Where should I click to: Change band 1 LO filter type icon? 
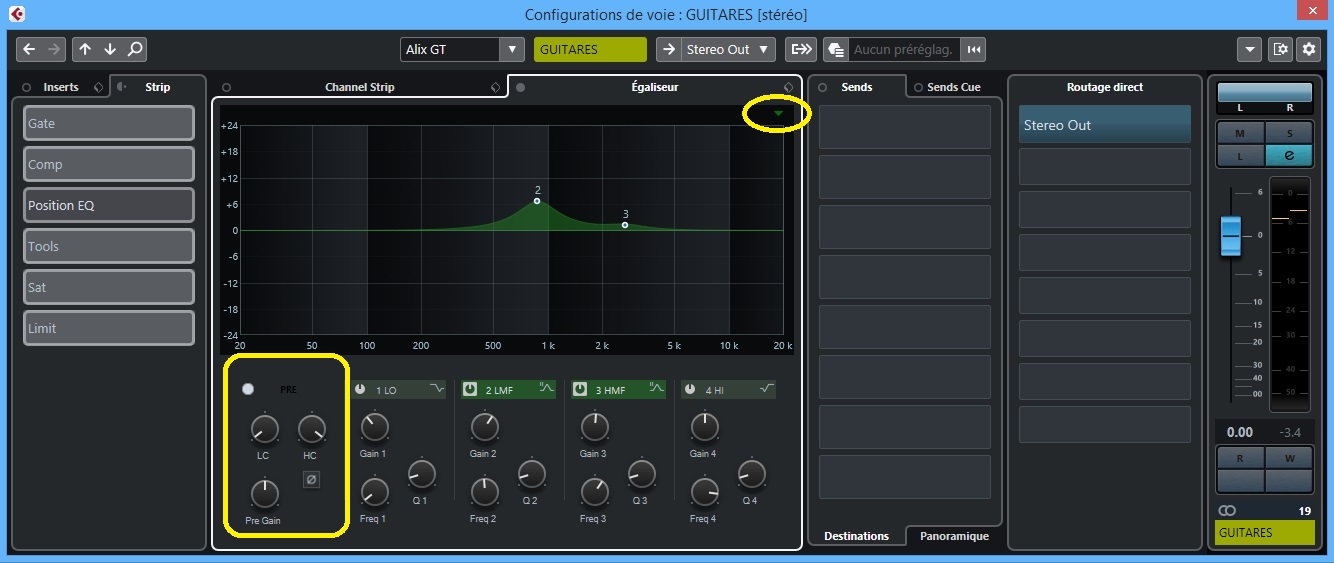(437, 389)
